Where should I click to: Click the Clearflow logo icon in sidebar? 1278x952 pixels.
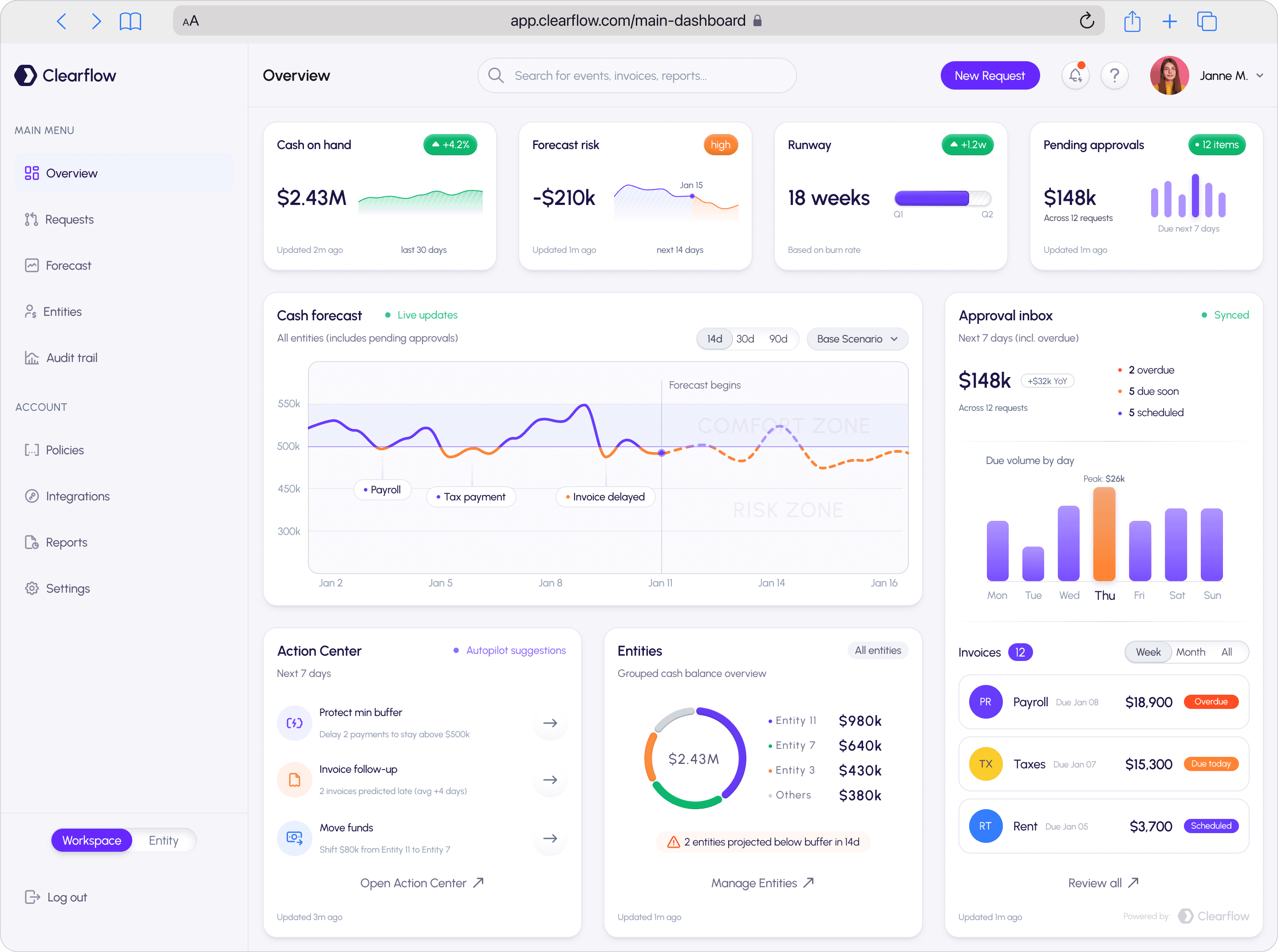[x=25, y=75]
